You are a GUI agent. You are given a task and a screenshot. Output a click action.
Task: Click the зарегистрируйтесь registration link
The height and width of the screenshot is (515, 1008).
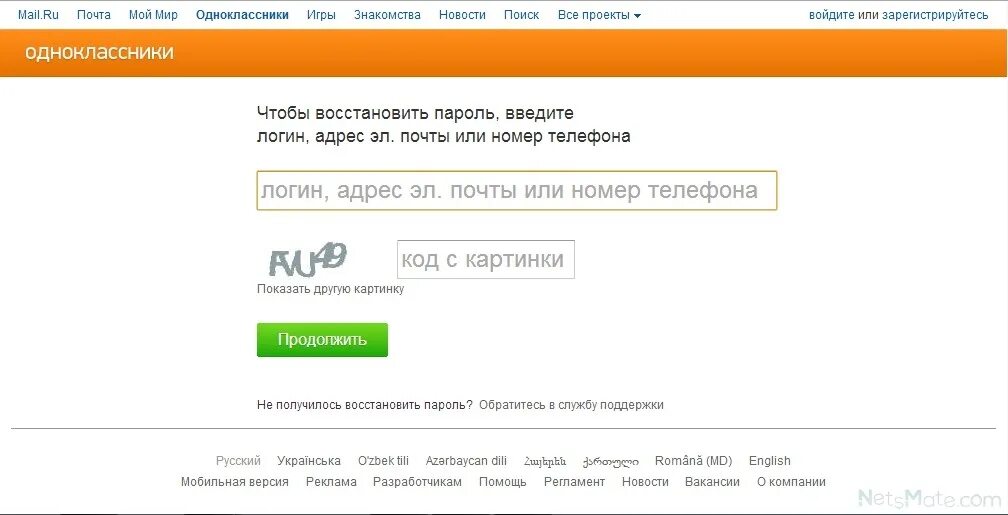click(935, 15)
